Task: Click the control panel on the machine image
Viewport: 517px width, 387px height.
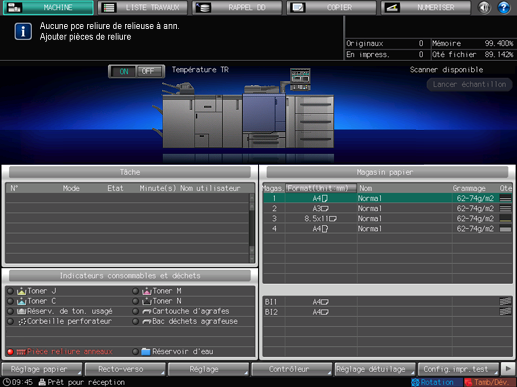Action: tap(300, 79)
